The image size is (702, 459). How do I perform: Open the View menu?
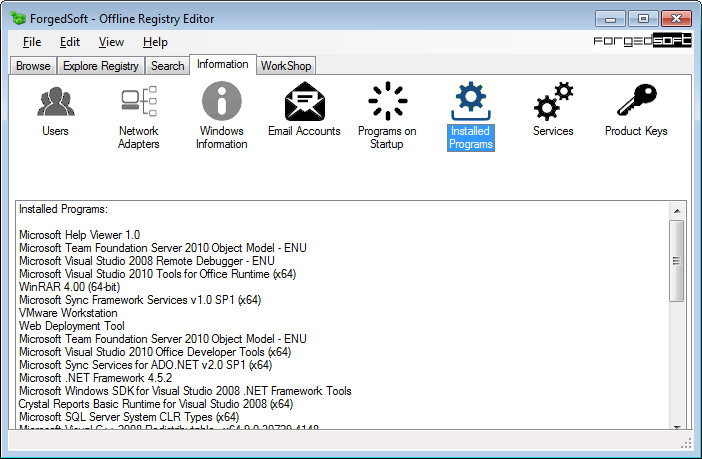click(x=111, y=42)
